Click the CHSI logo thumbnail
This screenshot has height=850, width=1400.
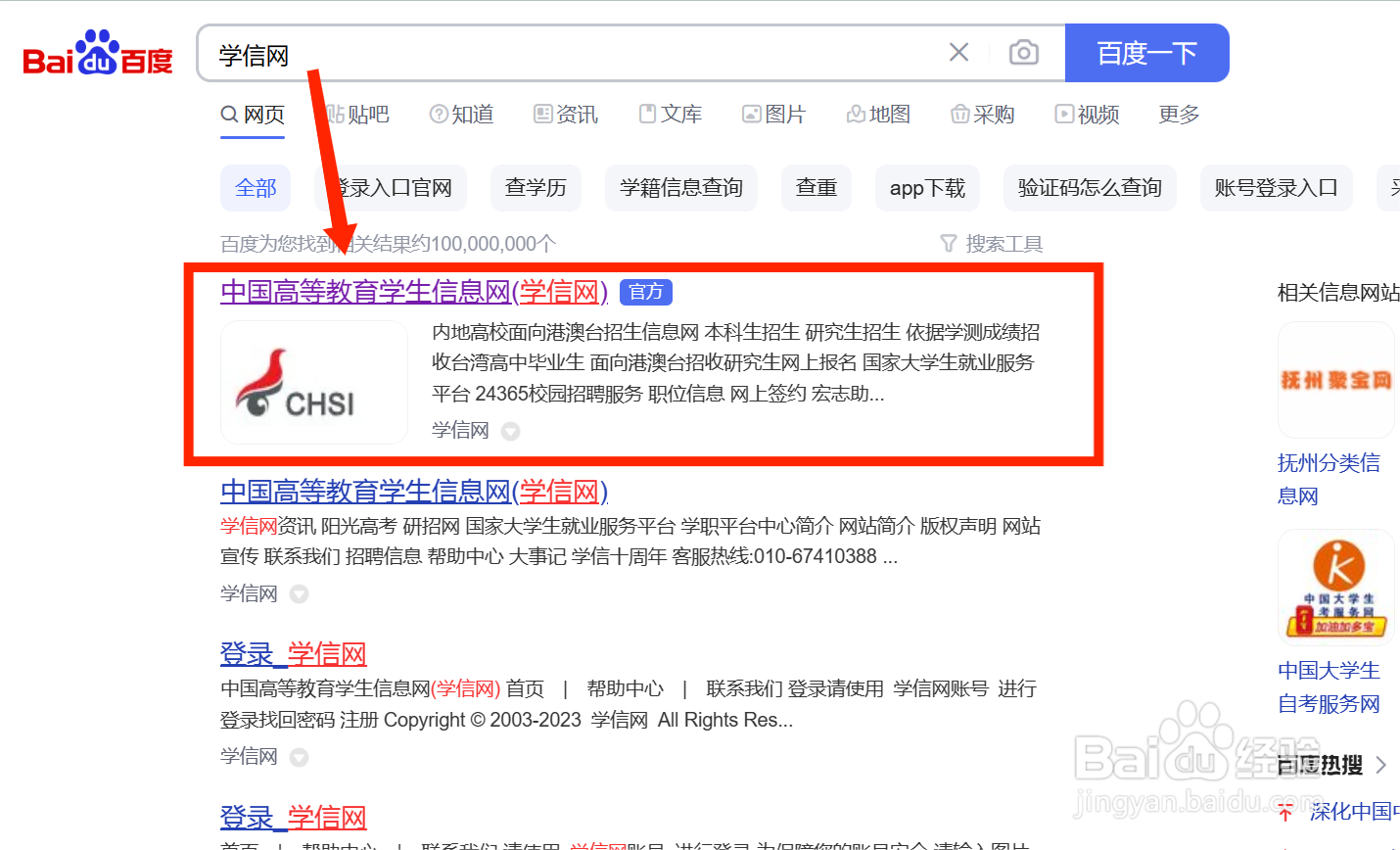coord(314,383)
